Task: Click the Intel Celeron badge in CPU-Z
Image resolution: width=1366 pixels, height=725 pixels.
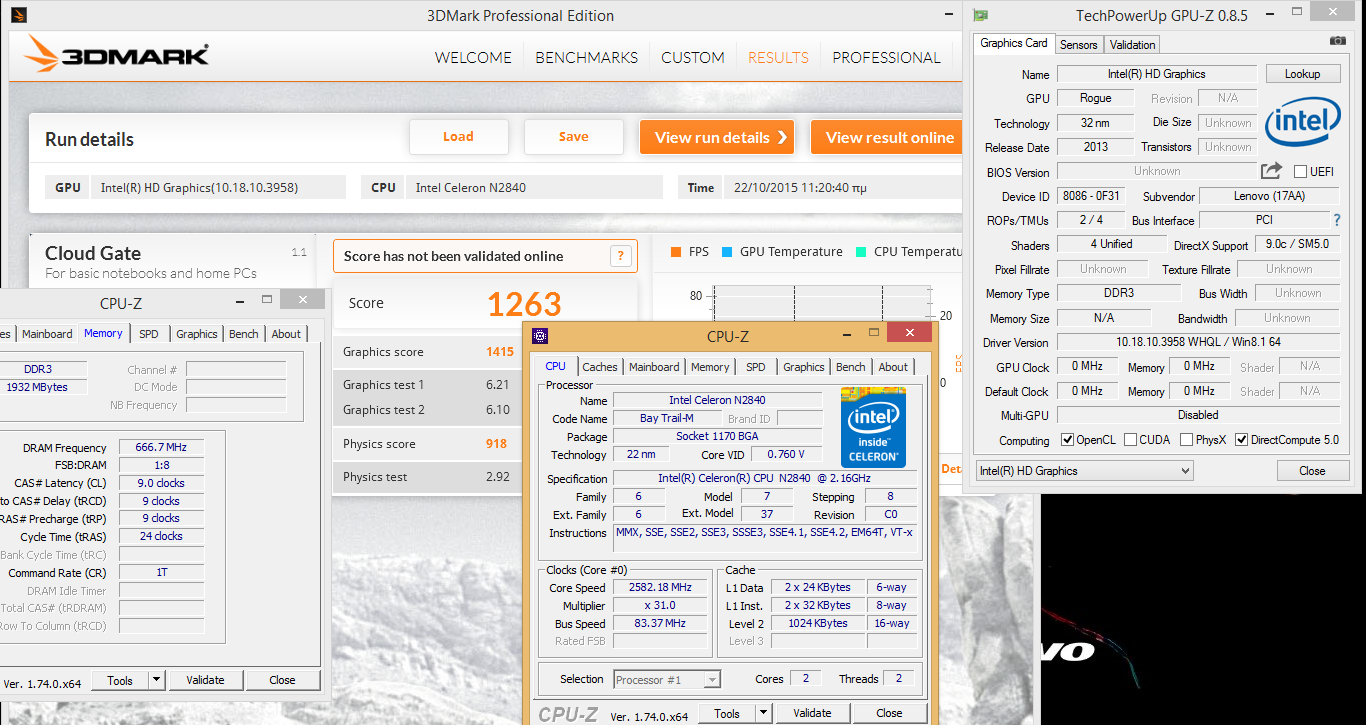Action: (873, 427)
